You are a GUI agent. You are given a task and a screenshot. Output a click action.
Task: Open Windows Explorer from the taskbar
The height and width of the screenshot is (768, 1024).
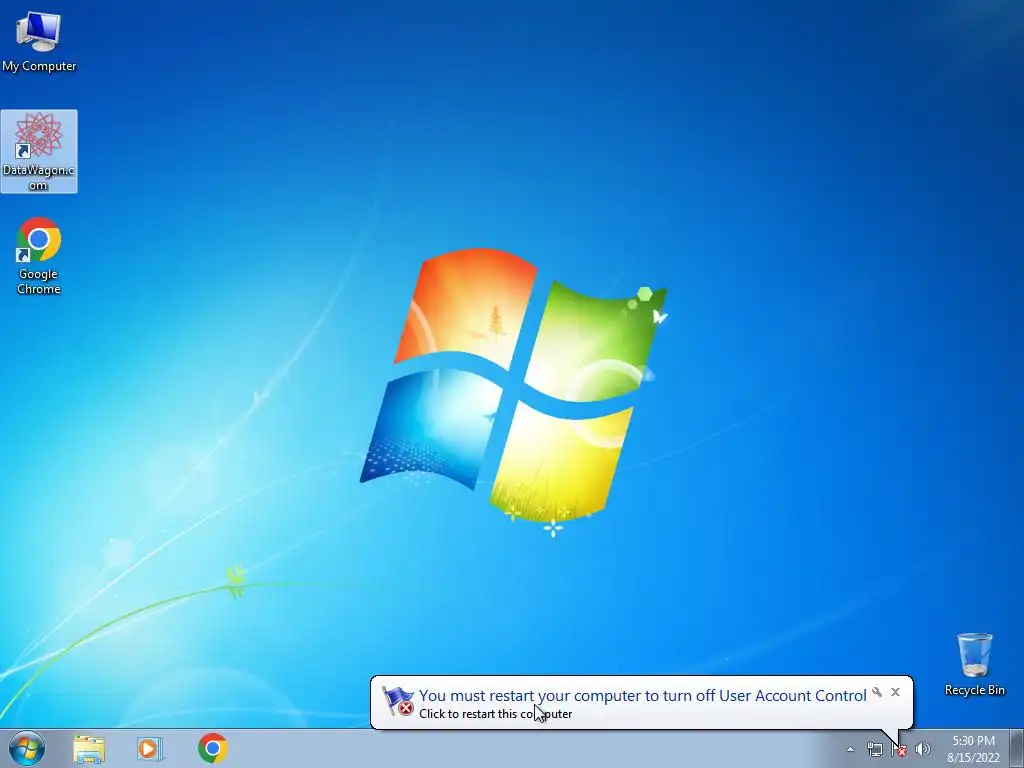pos(89,748)
